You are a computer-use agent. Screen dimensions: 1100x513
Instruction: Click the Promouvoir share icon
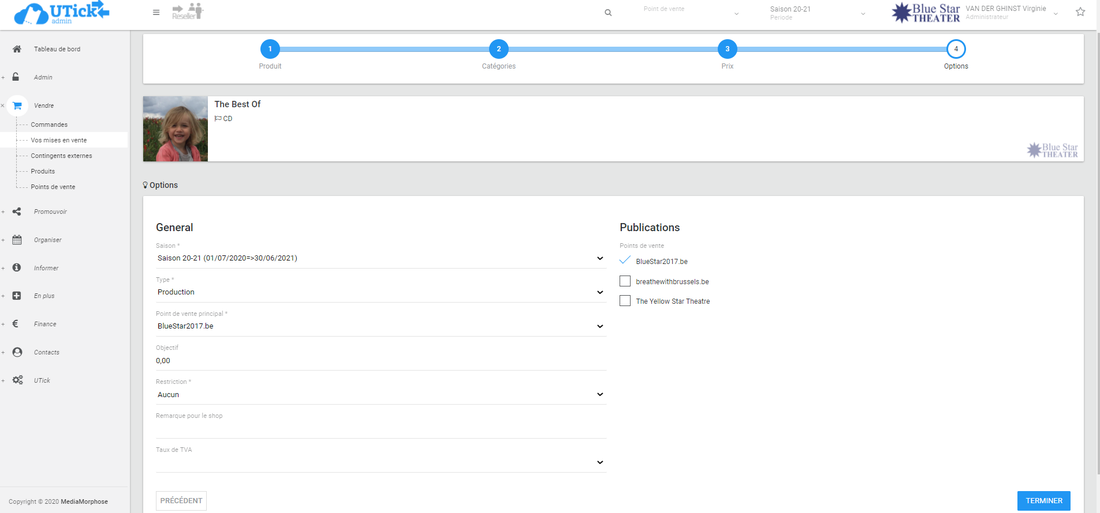pos(17,211)
